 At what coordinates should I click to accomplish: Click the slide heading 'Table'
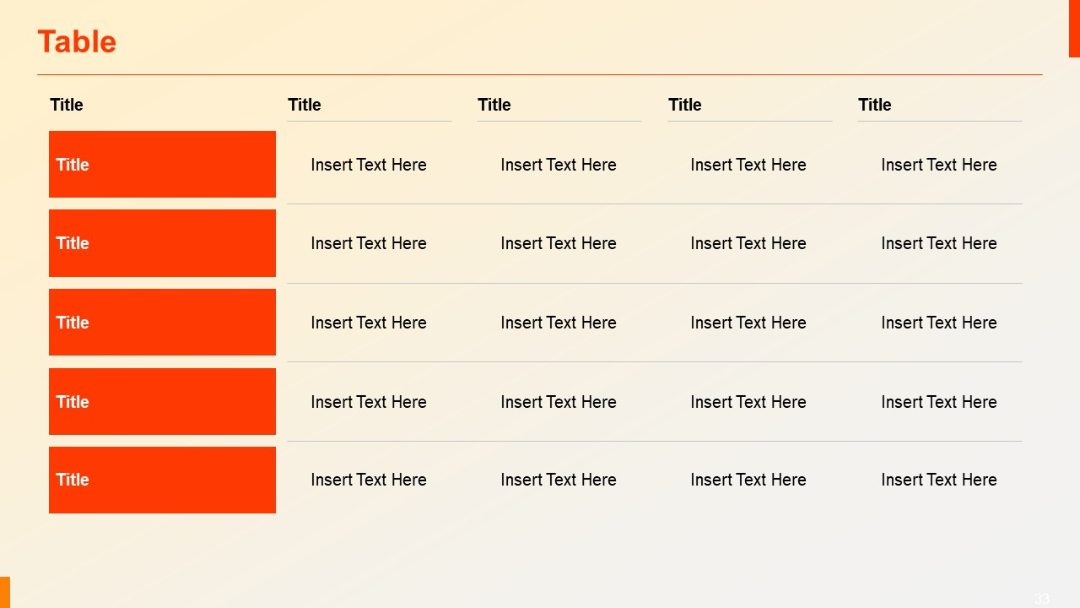[76, 41]
